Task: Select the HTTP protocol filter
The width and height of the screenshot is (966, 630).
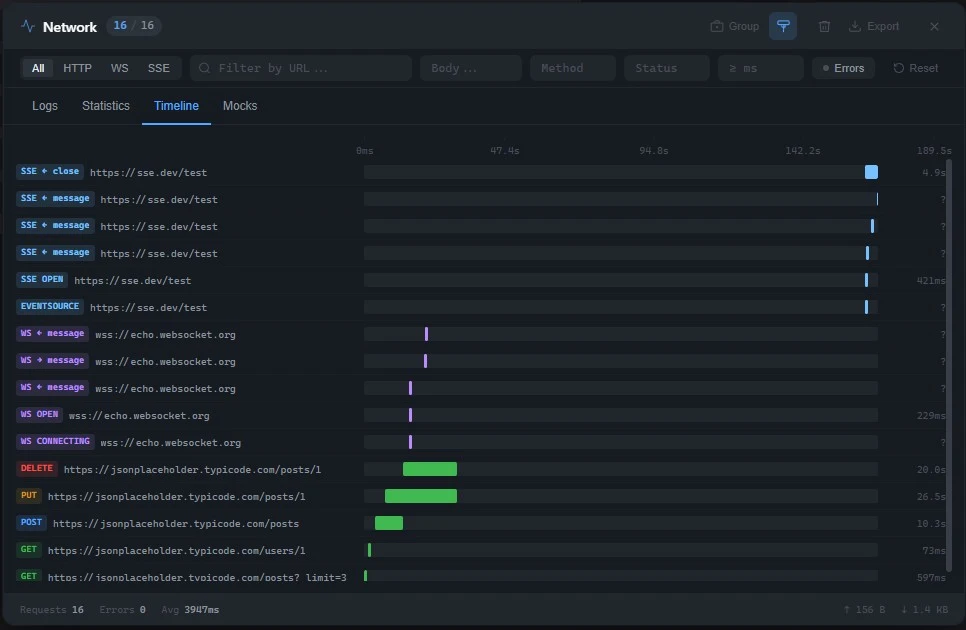Action: [x=77, y=68]
